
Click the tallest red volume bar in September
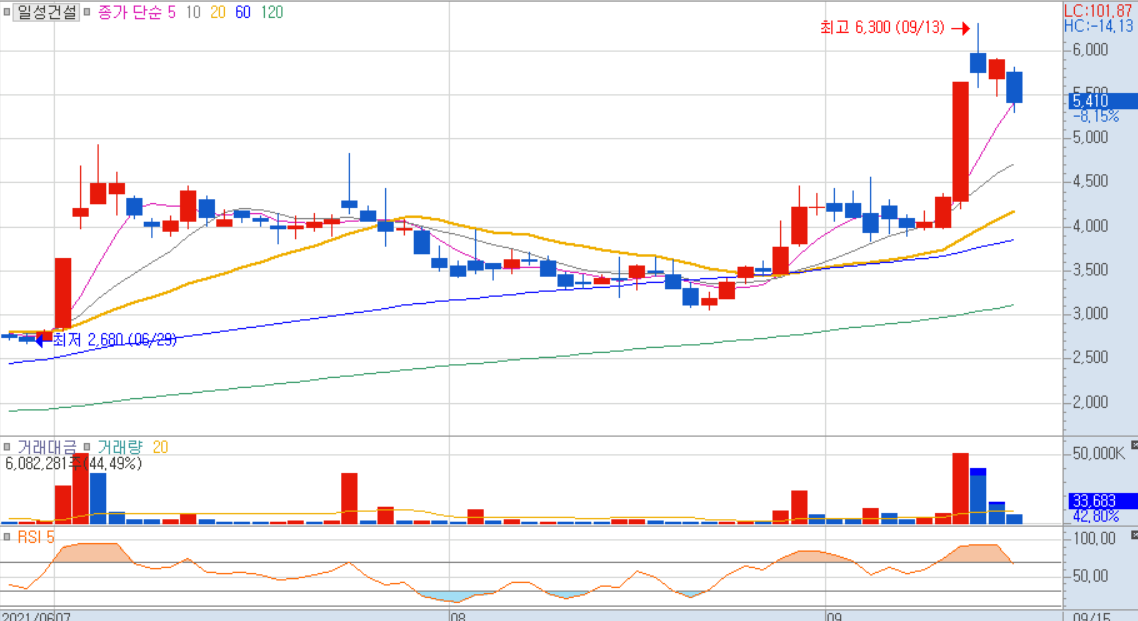[x=960, y=488]
